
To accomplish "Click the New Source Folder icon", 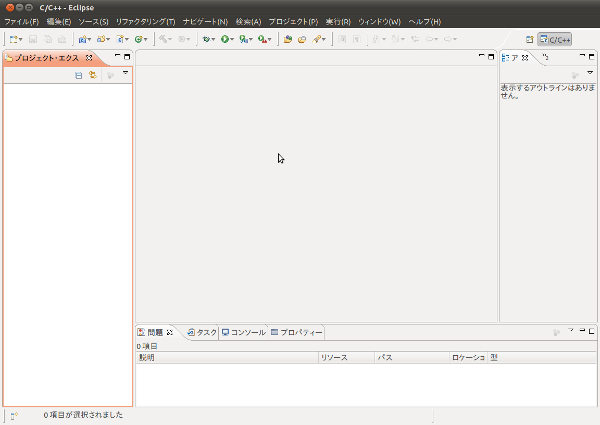I will [101, 39].
